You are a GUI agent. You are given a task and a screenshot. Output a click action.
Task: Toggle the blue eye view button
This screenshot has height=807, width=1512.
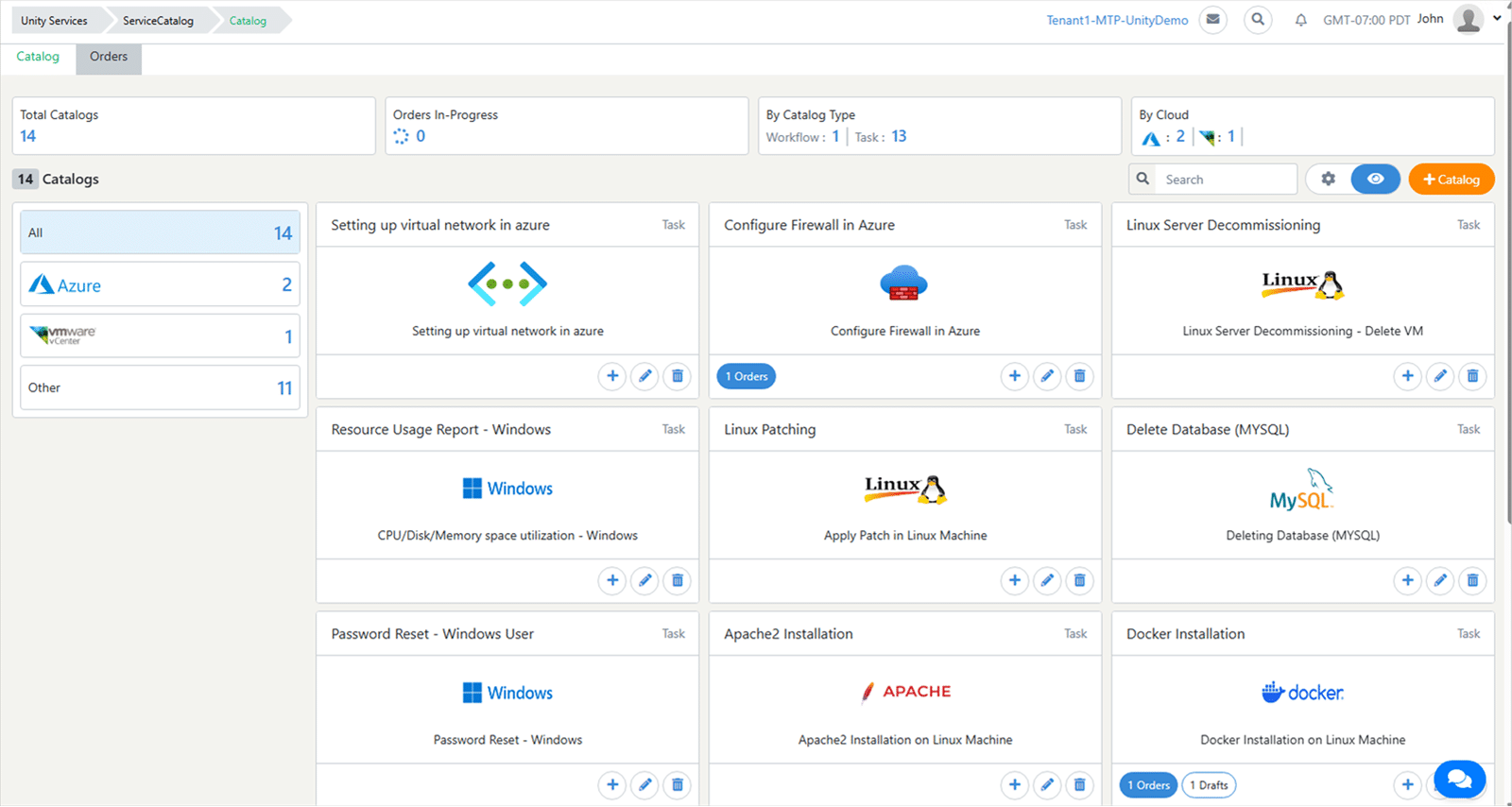click(x=1375, y=179)
